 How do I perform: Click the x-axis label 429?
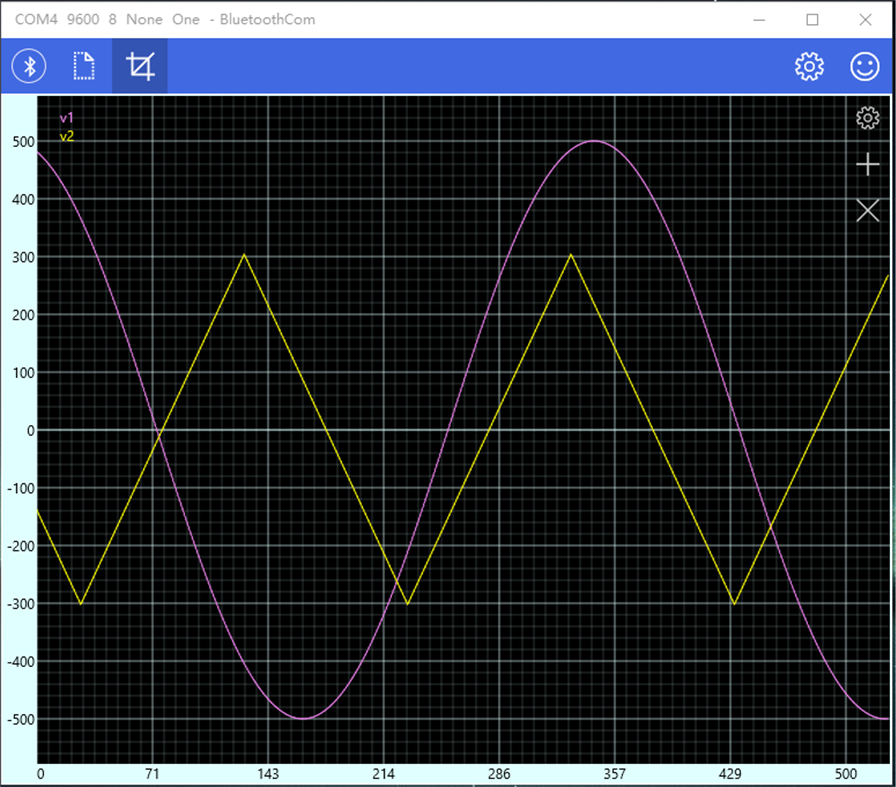[x=730, y=774]
